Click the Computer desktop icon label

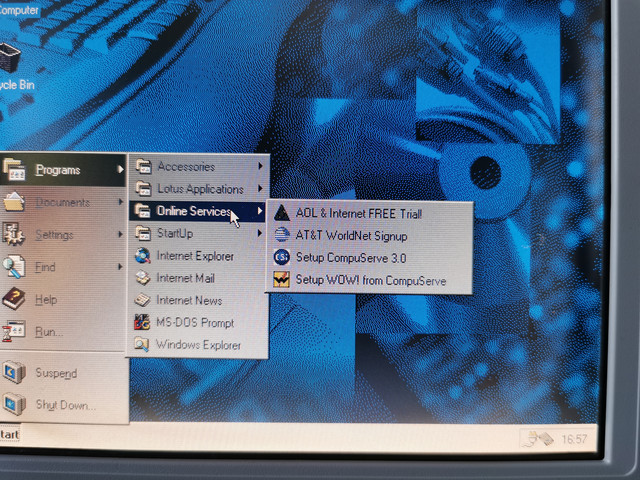coord(19,10)
